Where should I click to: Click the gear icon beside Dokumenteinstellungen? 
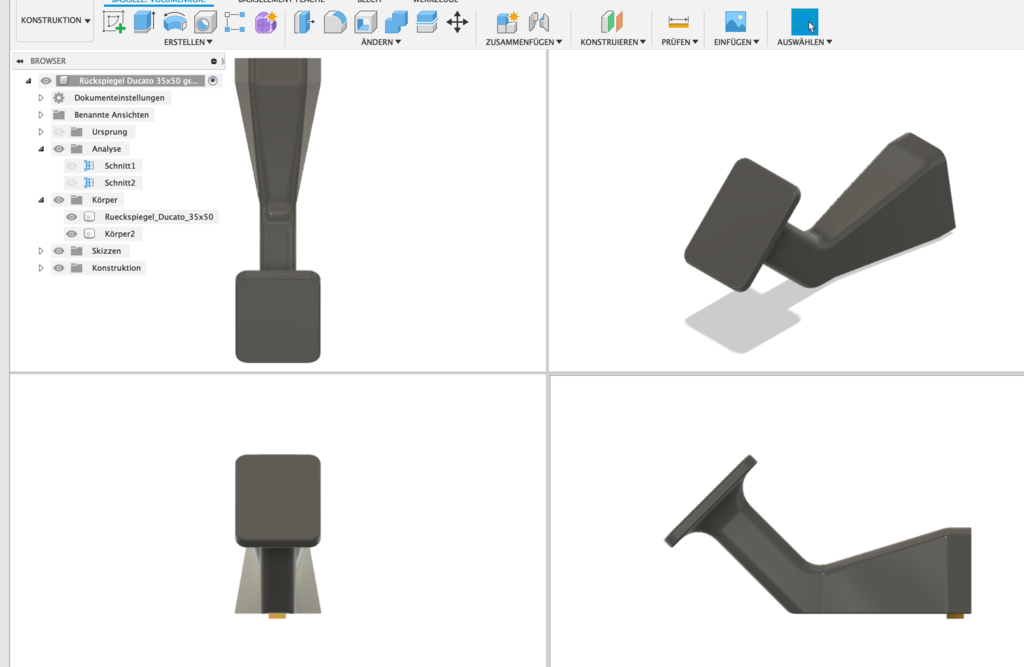tap(59, 97)
